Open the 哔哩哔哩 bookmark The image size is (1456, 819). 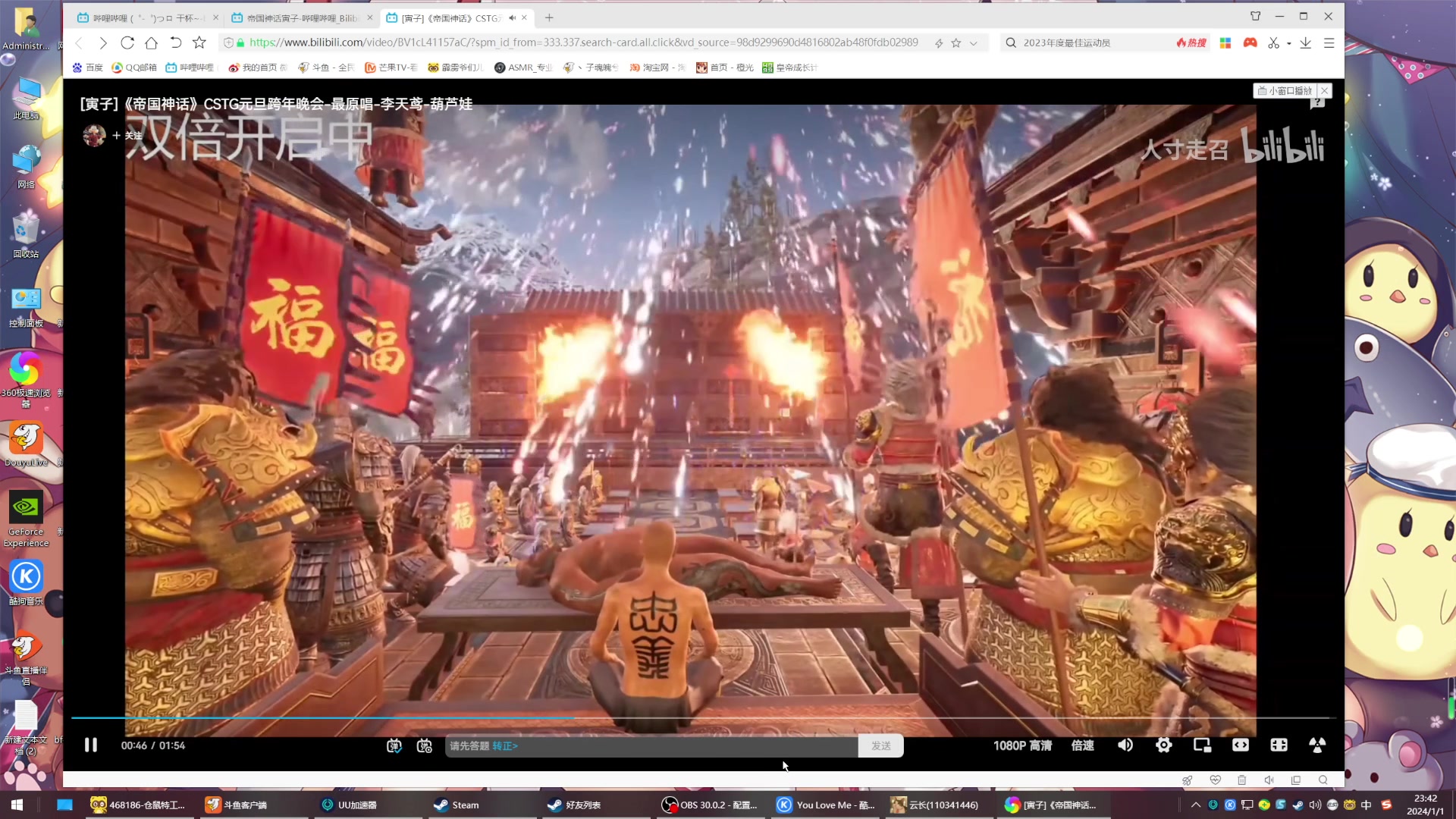coord(190,67)
